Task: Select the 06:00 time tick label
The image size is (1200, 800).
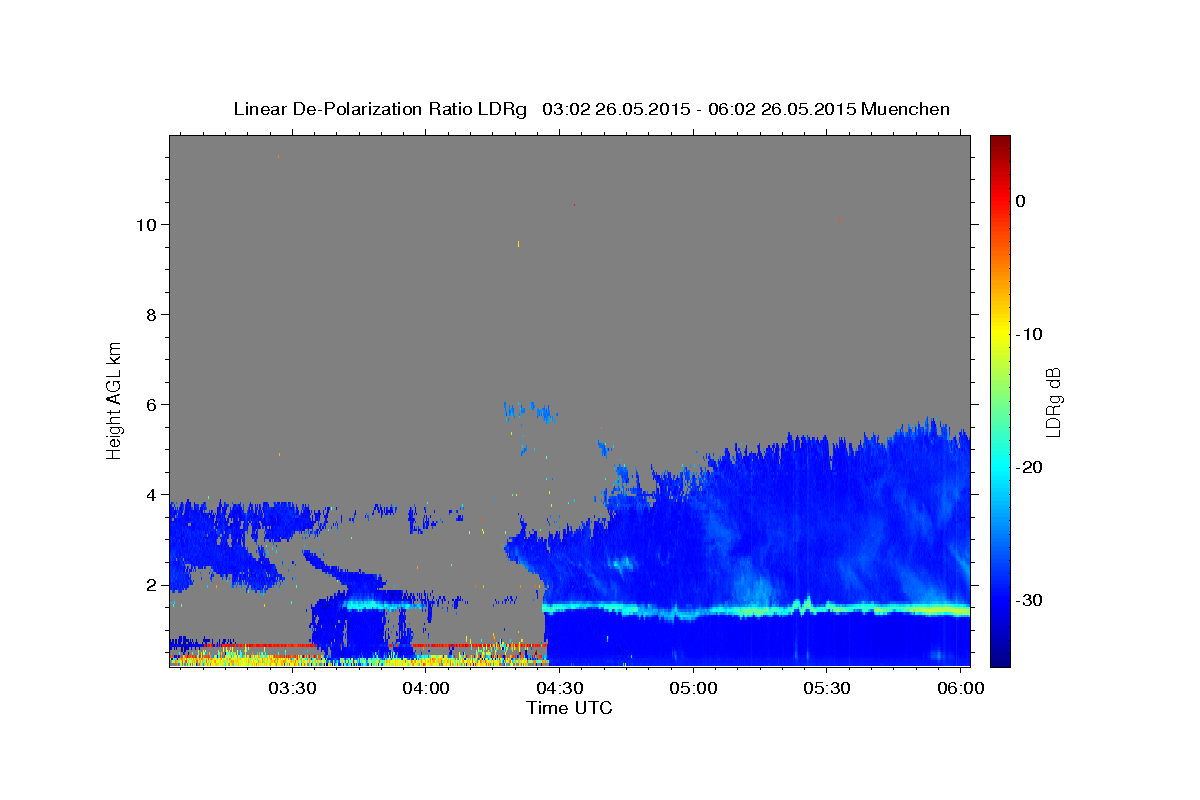Action: point(959,688)
